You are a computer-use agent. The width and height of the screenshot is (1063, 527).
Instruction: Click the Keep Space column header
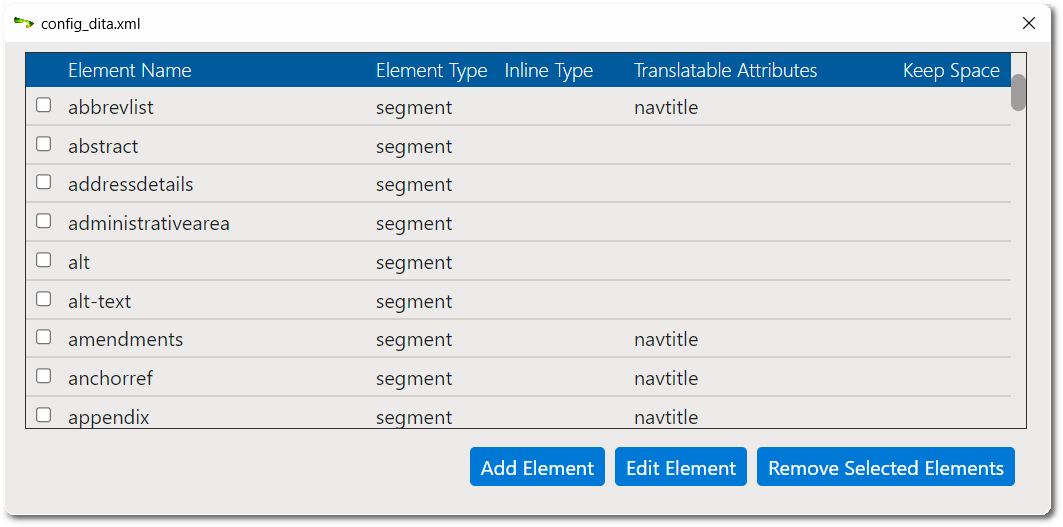(951, 71)
